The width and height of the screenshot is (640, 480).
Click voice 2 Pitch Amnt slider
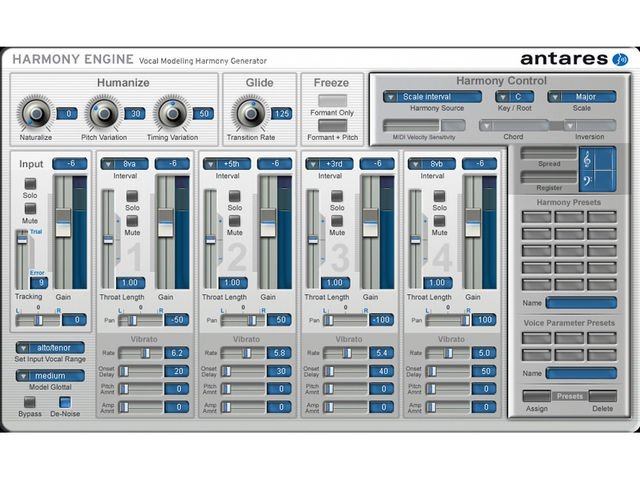[x=242, y=389]
